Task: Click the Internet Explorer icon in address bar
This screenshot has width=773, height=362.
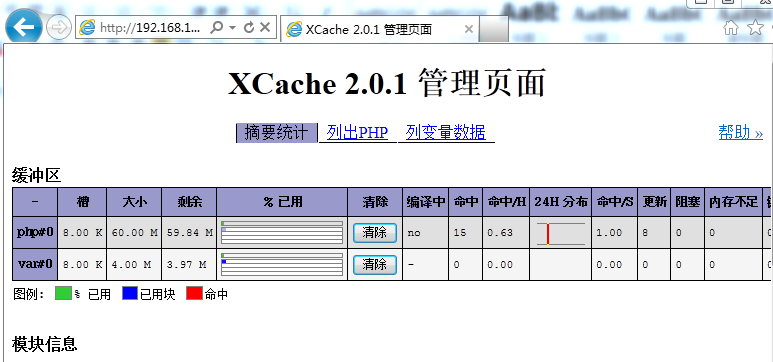Action: (x=87, y=27)
